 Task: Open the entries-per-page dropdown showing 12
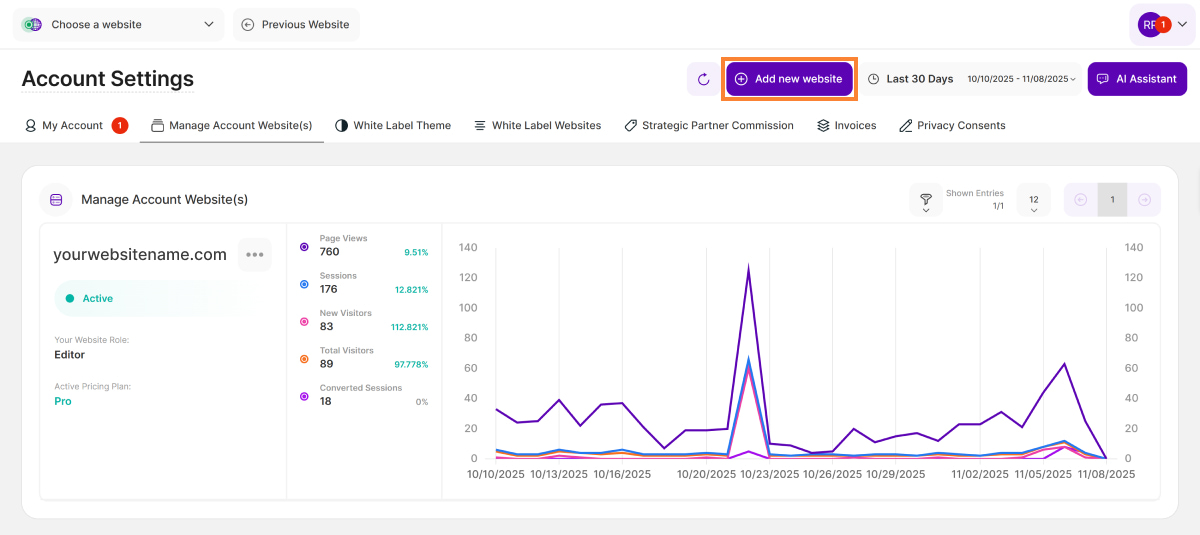pos(1033,200)
